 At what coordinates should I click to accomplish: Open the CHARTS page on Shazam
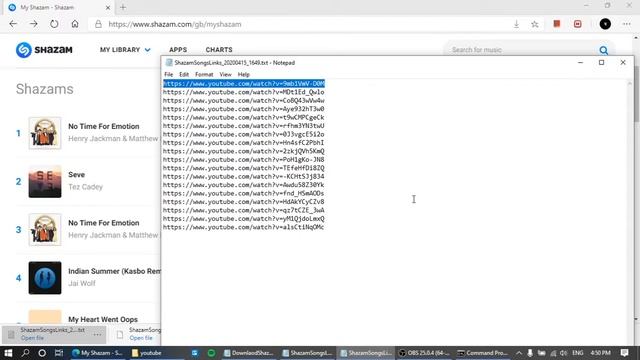tap(219, 50)
